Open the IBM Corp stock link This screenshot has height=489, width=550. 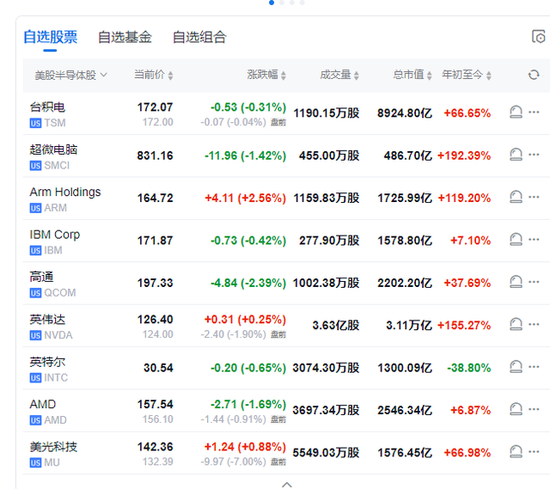(55, 242)
